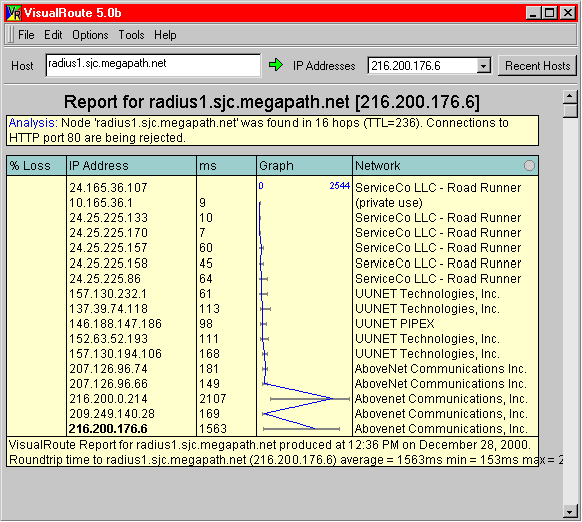Click the IP Address column header
This screenshot has width=582, height=522.
tap(131, 166)
